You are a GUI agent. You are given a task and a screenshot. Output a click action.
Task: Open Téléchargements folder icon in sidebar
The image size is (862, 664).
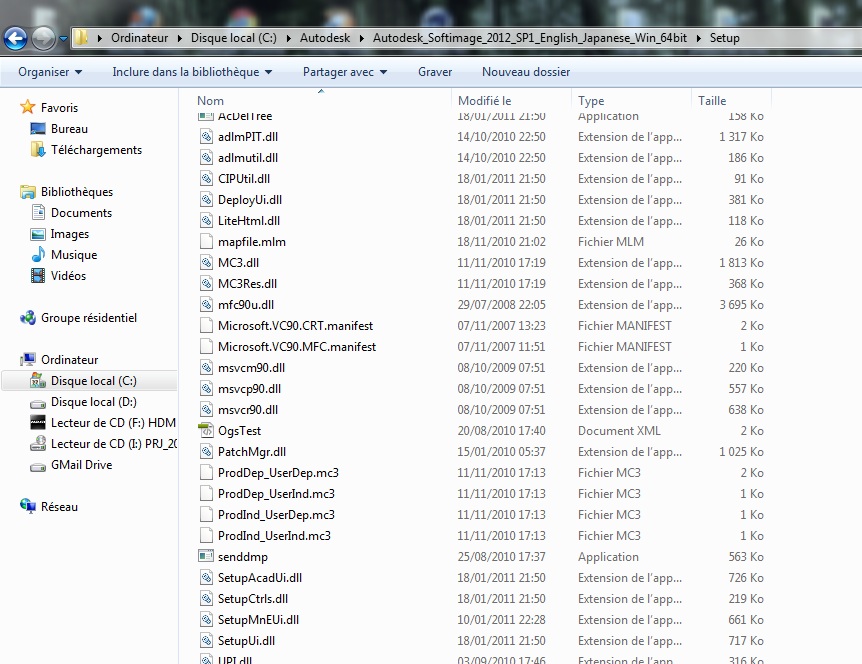pyautogui.click(x=38, y=150)
